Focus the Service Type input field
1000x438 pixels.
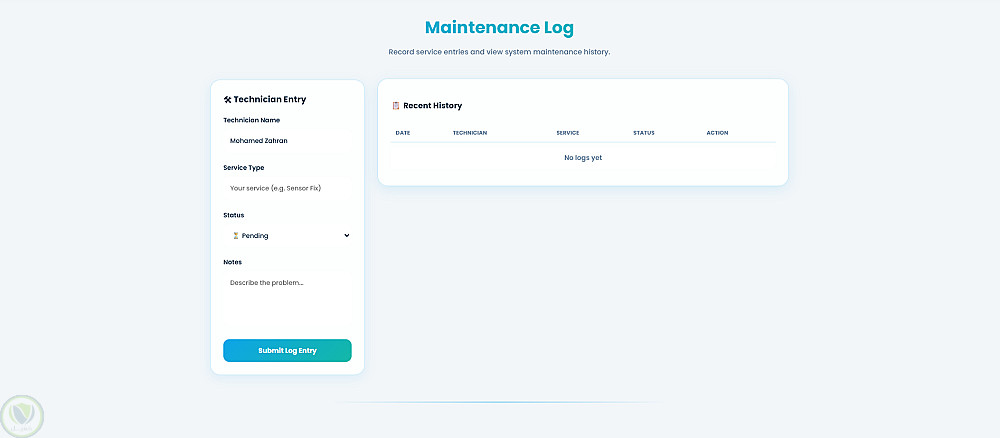(x=287, y=189)
